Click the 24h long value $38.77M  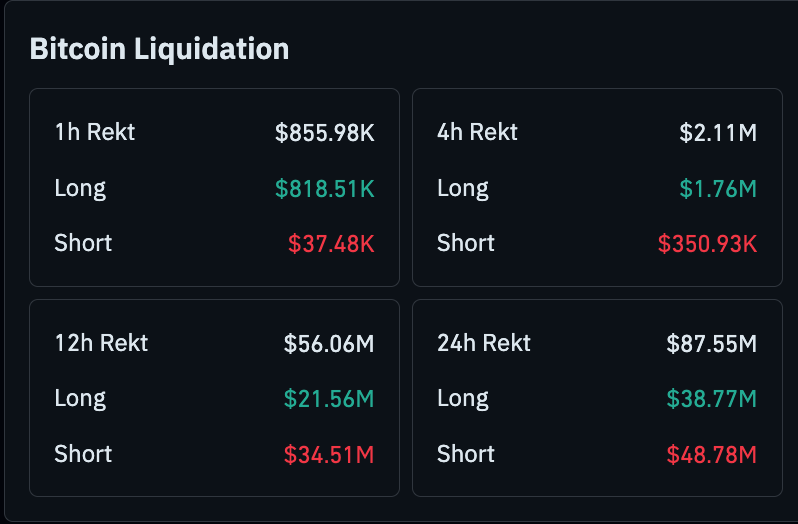pos(712,399)
